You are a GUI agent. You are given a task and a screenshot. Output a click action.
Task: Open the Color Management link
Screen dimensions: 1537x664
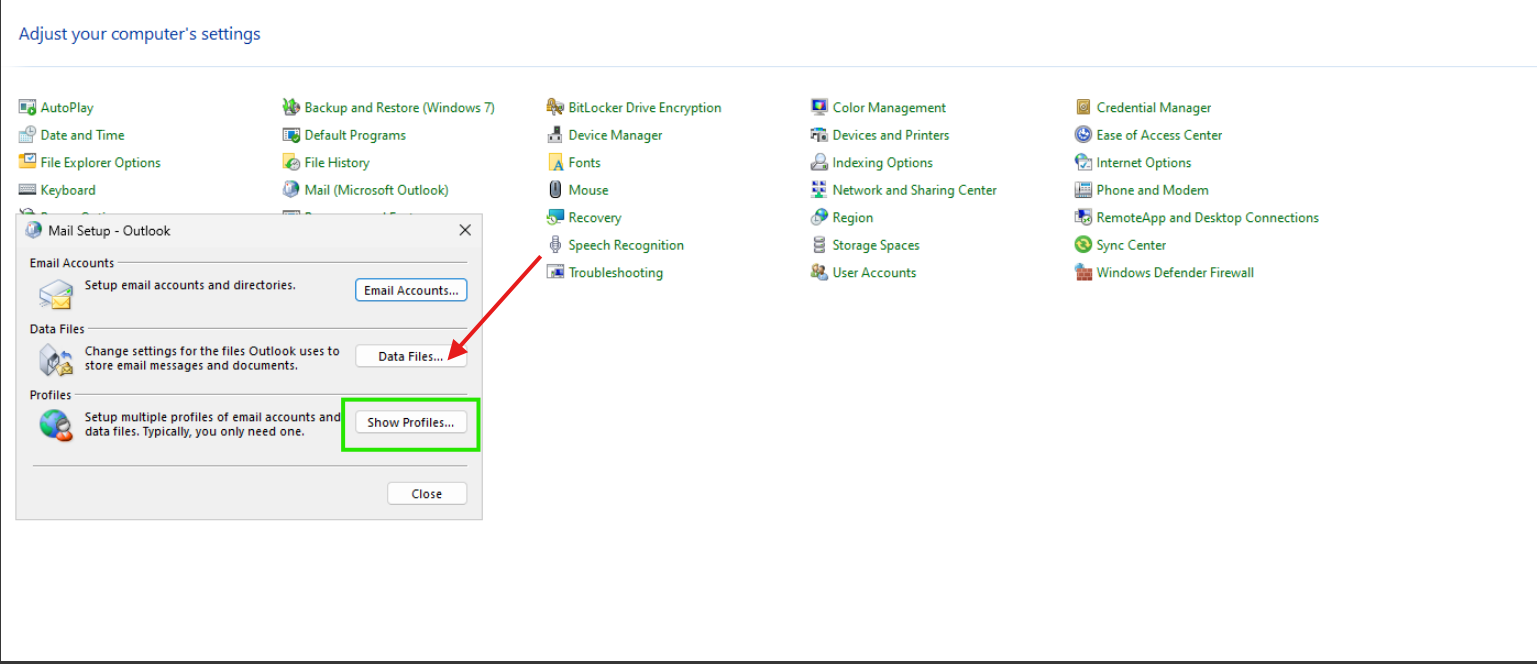tap(890, 107)
